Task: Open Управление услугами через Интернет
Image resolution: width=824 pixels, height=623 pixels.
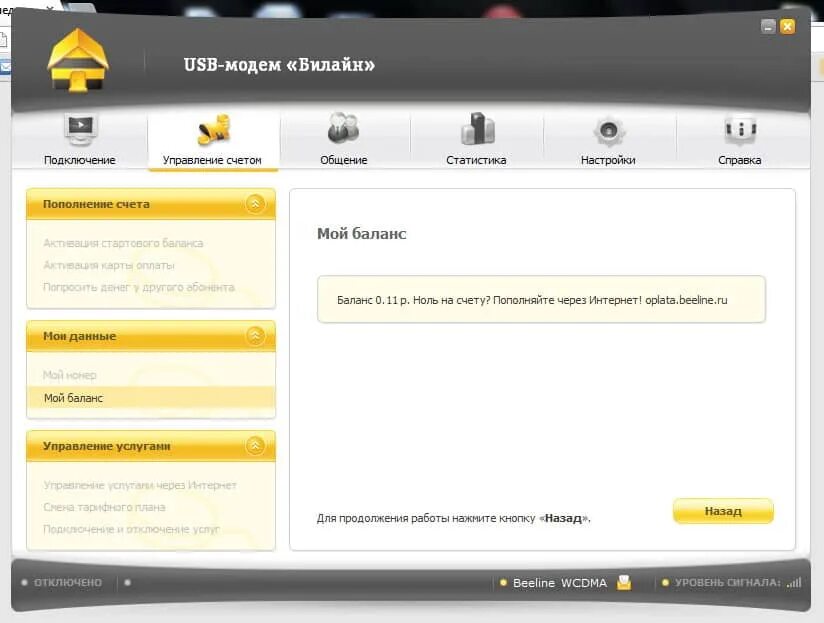Action: pyautogui.click(x=140, y=485)
